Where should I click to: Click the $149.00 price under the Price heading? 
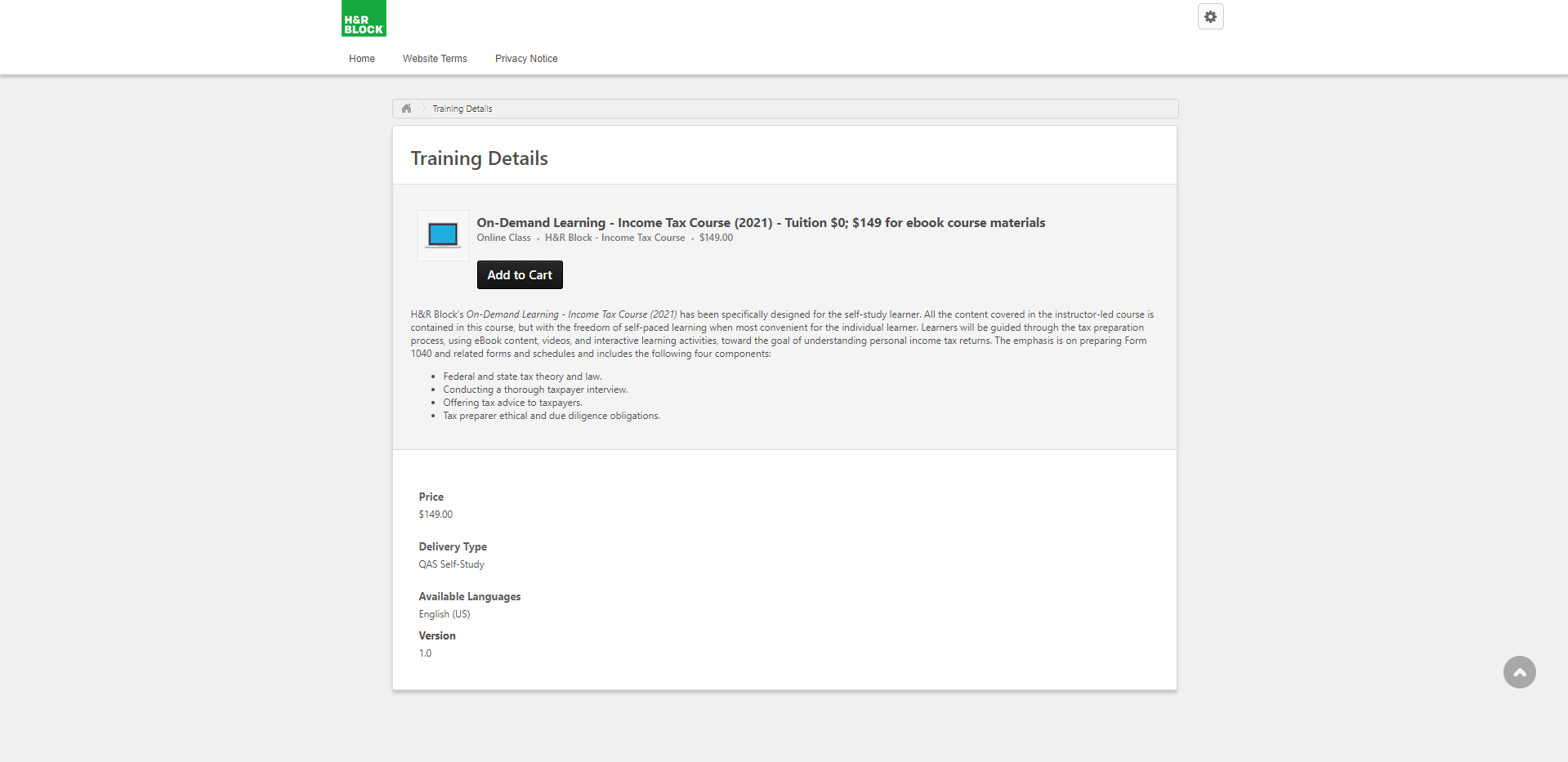(x=436, y=515)
